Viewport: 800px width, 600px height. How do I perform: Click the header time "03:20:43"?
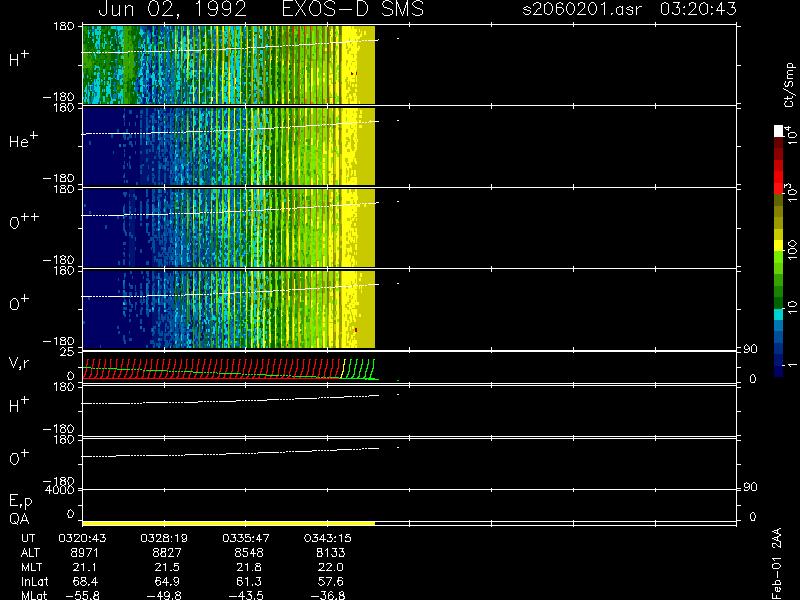pos(698,9)
